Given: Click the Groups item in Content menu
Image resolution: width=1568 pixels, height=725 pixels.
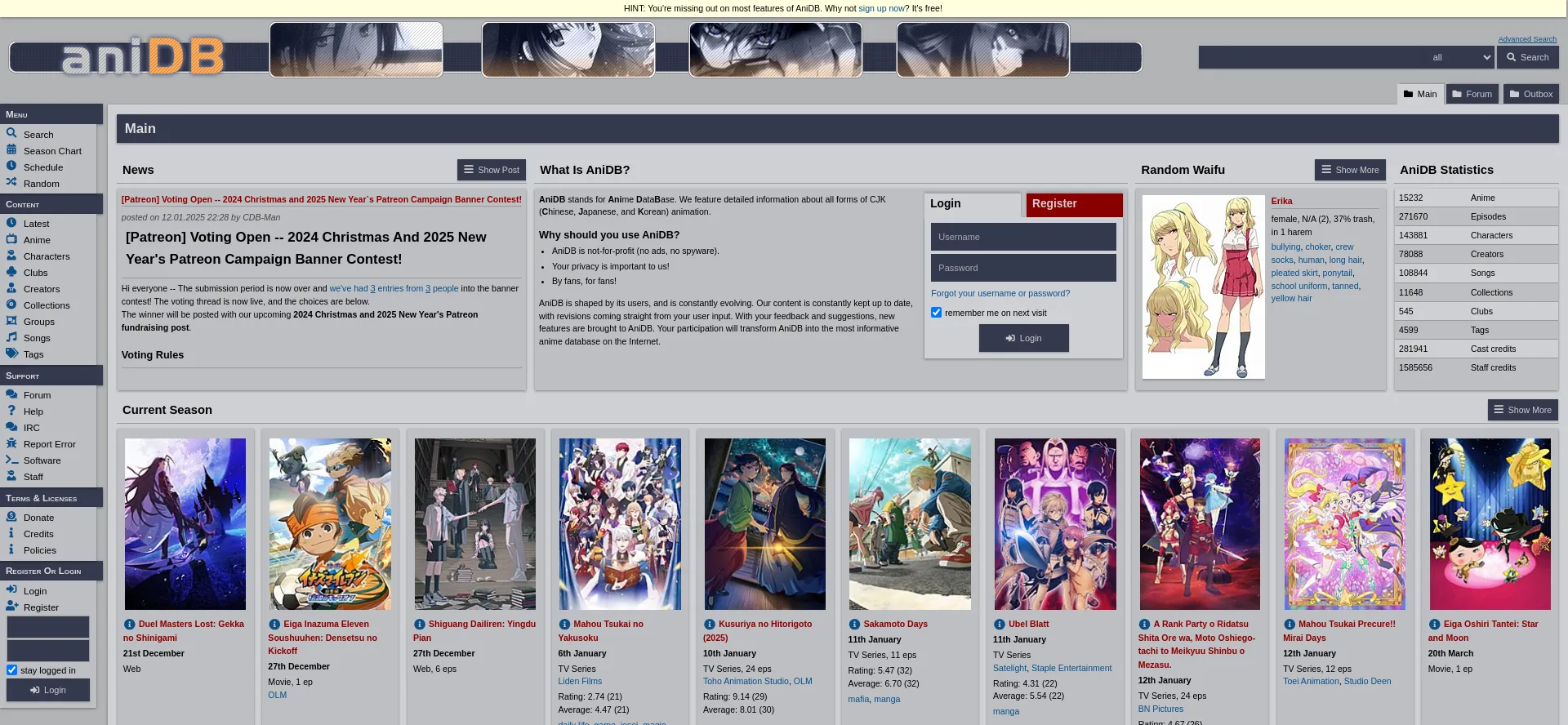Looking at the screenshot, I should 39,322.
